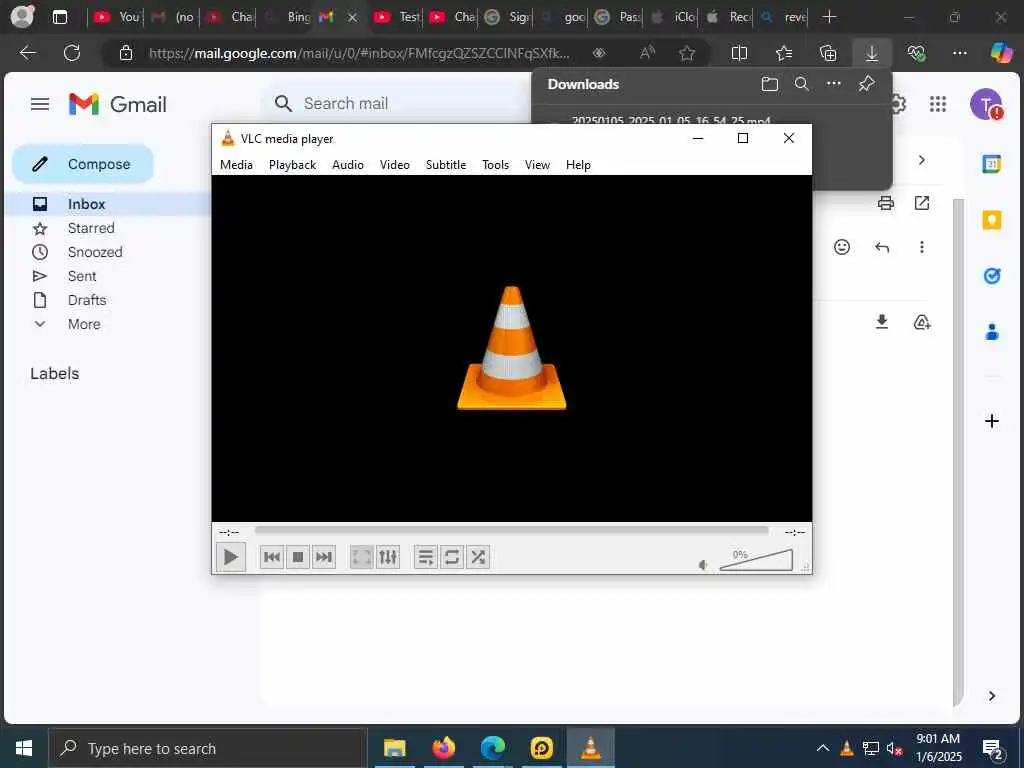Get add-ons with plus icon
This screenshot has height=768, width=1024.
tap(992, 421)
